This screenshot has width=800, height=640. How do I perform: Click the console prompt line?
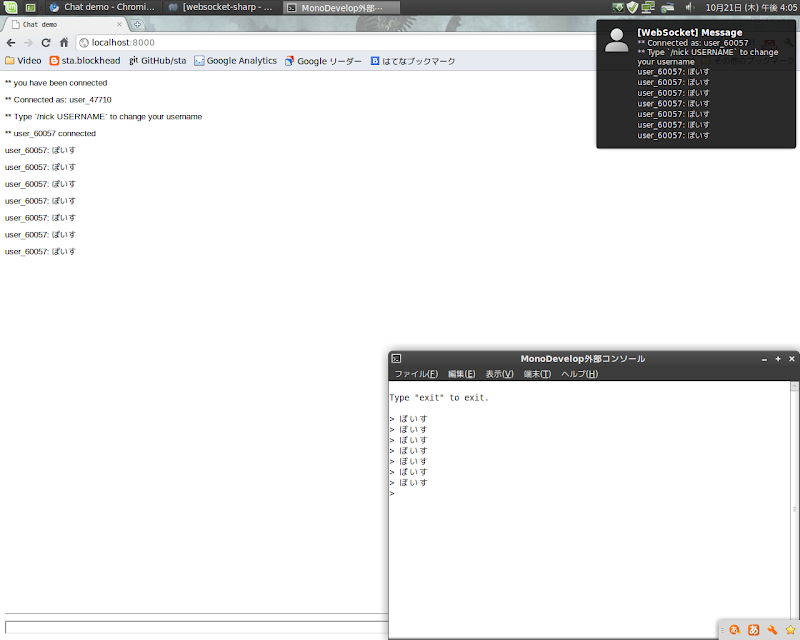tap(392, 494)
